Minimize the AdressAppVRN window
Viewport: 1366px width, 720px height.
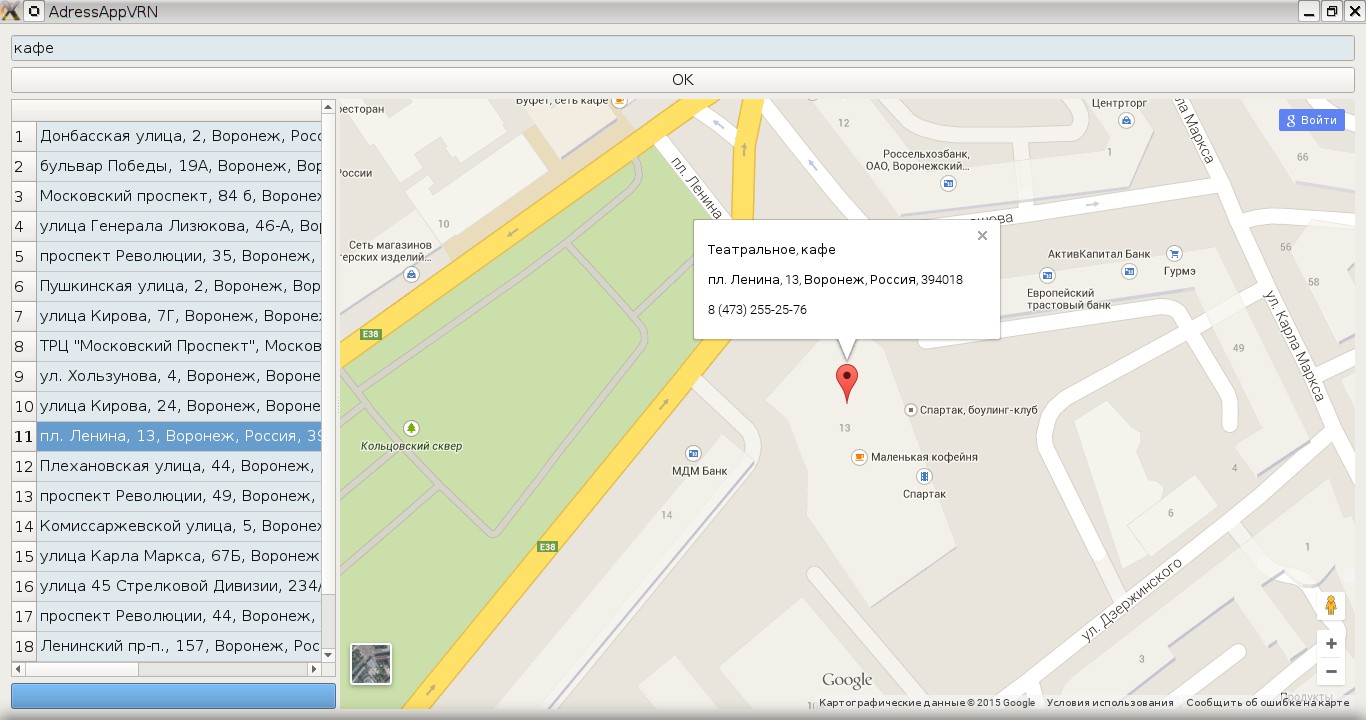click(1308, 12)
